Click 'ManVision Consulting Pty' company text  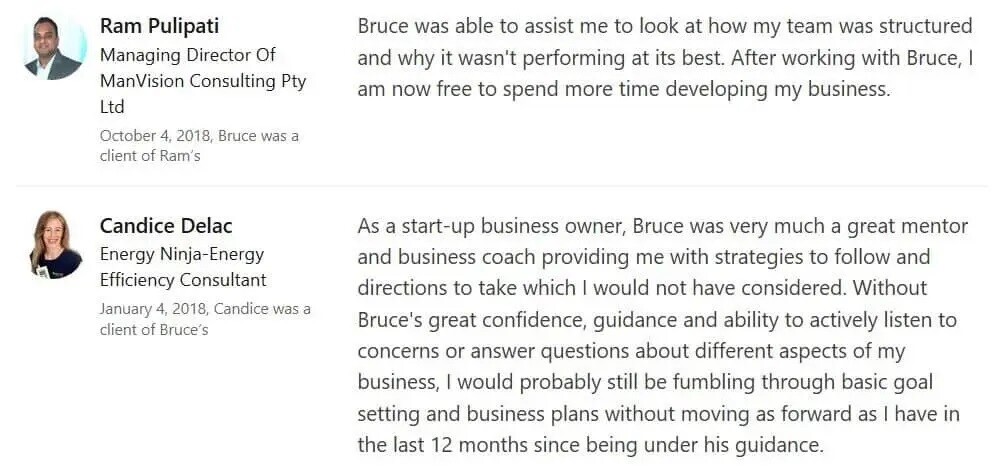pyautogui.click(x=203, y=81)
